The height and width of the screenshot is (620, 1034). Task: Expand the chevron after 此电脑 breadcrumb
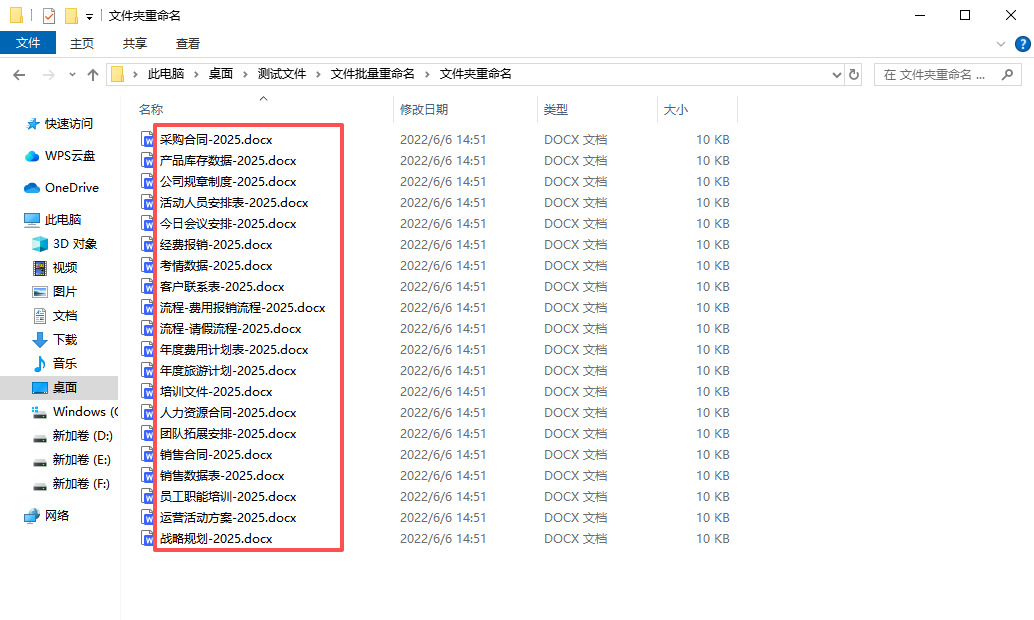pyautogui.click(x=196, y=74)
